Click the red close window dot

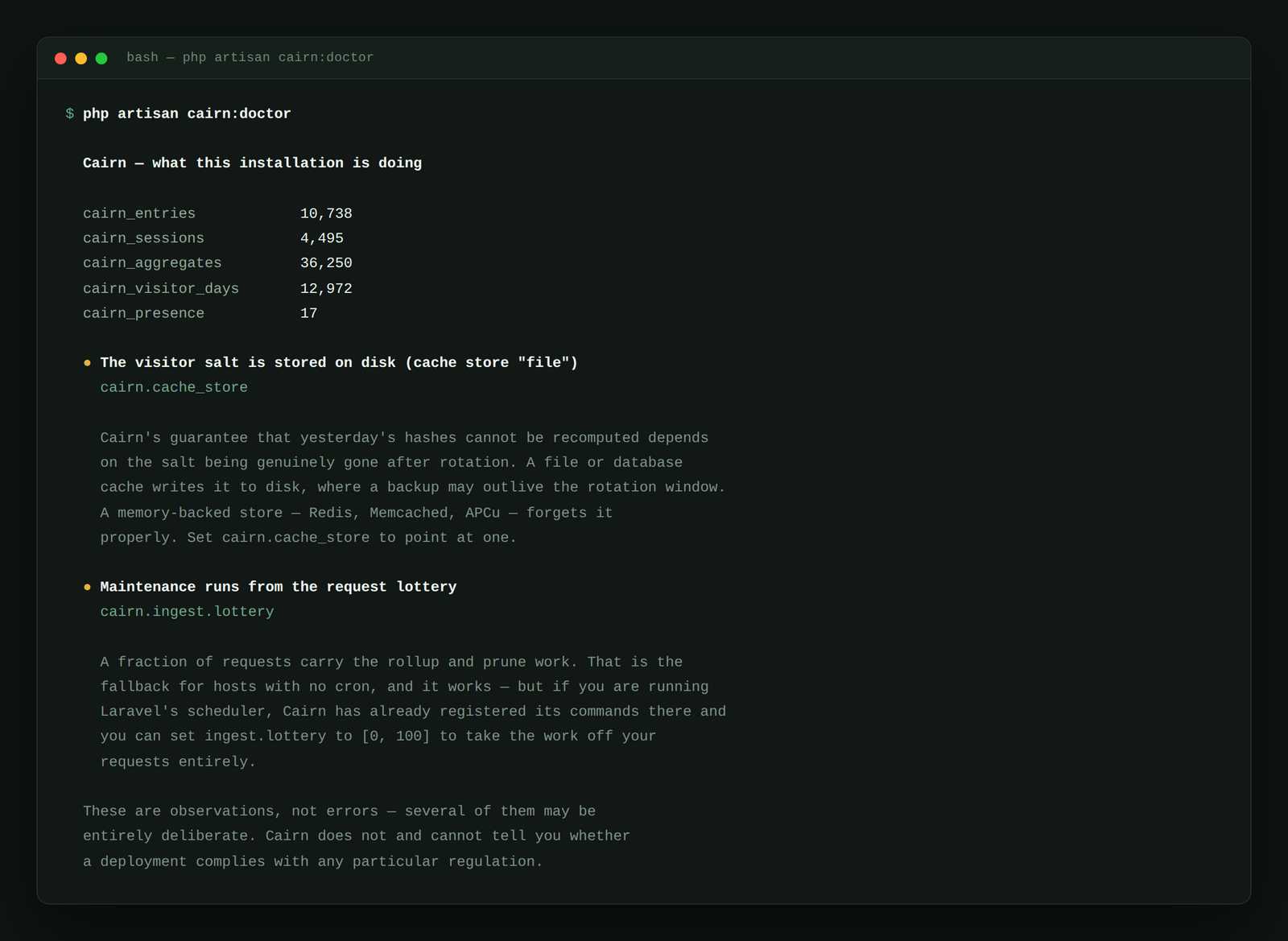pos(60,58)
